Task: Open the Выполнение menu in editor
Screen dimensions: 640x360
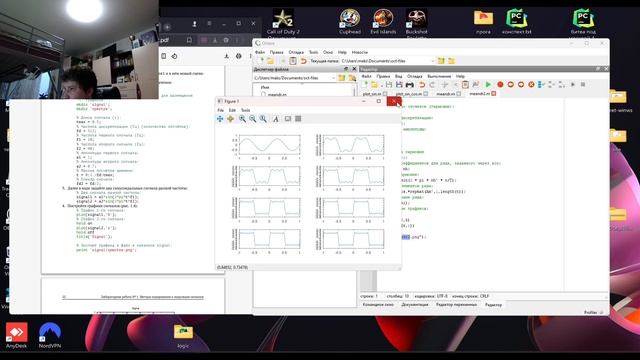Action: (439, 76)
